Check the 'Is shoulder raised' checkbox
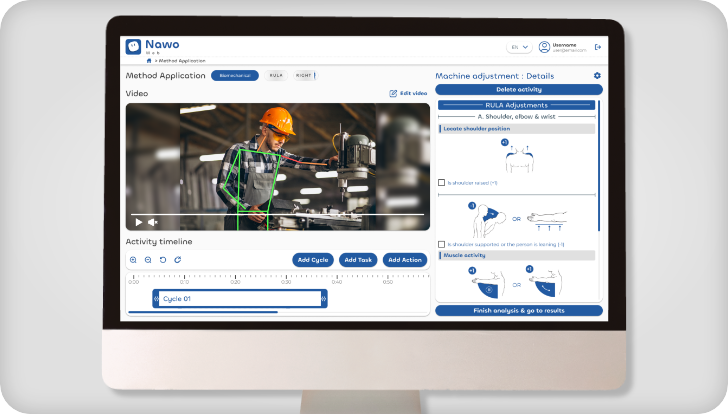 [442, 183]
